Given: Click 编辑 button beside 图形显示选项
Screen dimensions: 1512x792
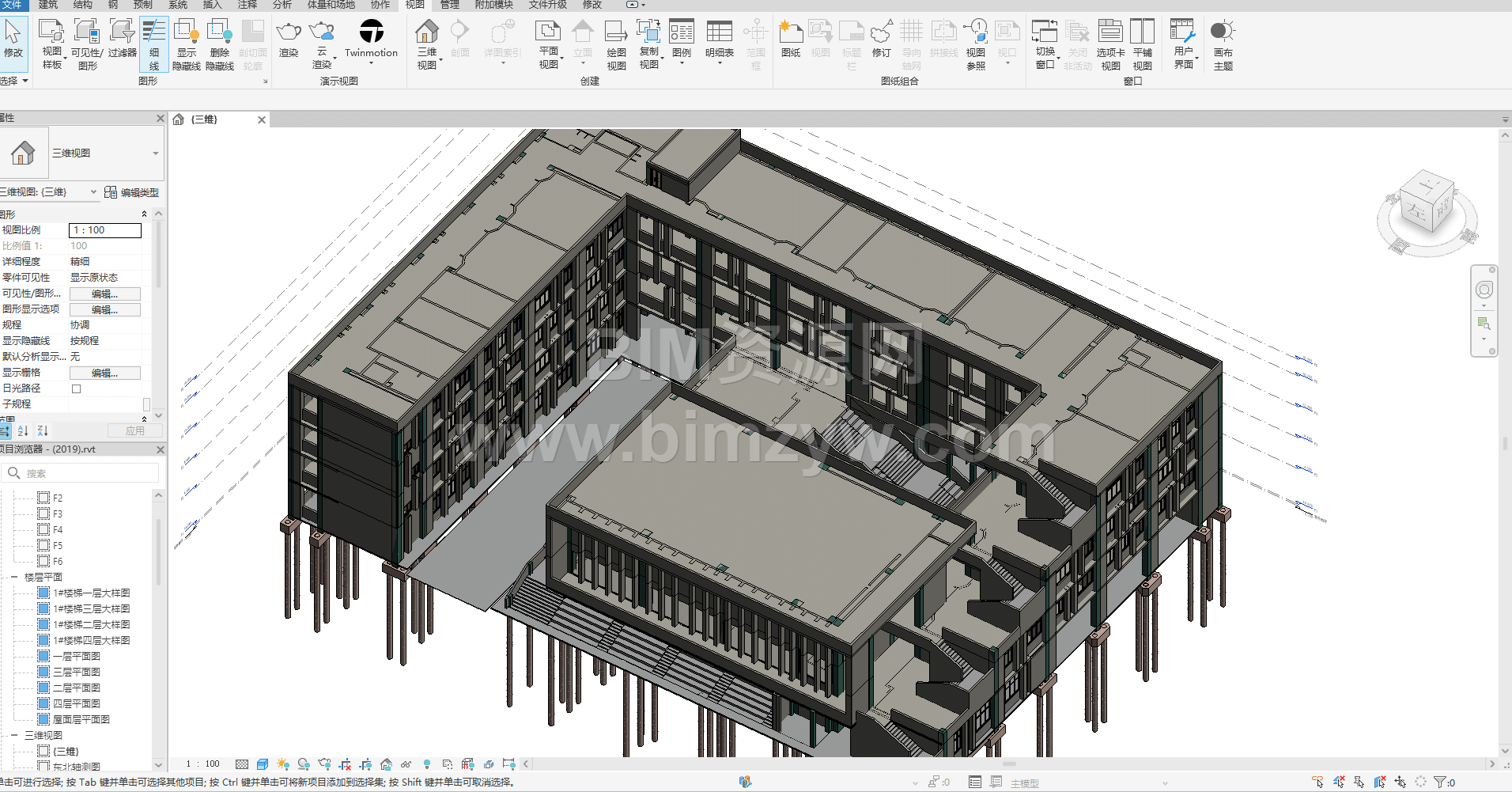Looking at the screenshot, I should 104,309.
